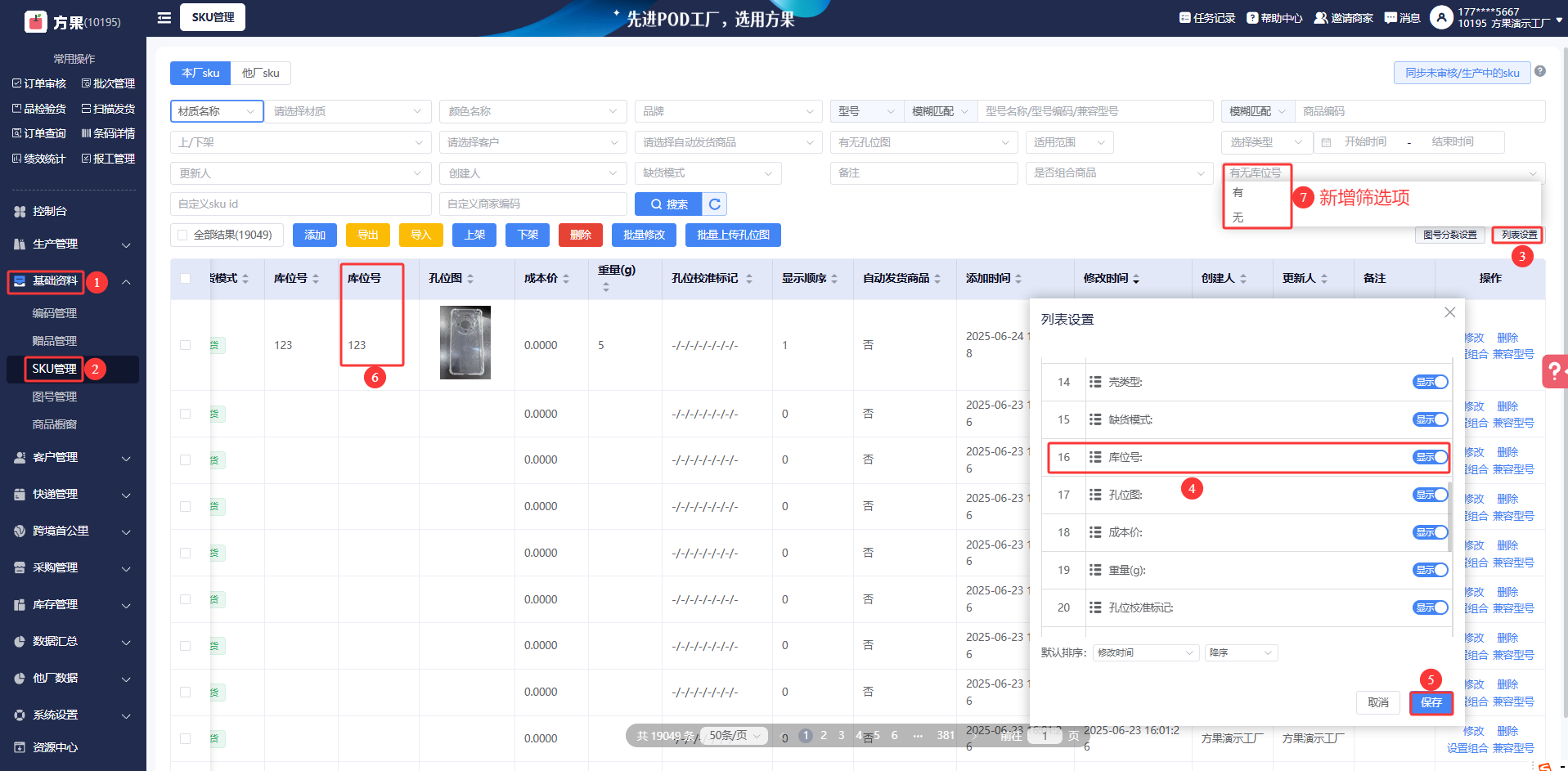The image size is (1568, 771).
Task: Toggle 孔位校准标记 column visibility switch
Action: (x=1430, y=607)
